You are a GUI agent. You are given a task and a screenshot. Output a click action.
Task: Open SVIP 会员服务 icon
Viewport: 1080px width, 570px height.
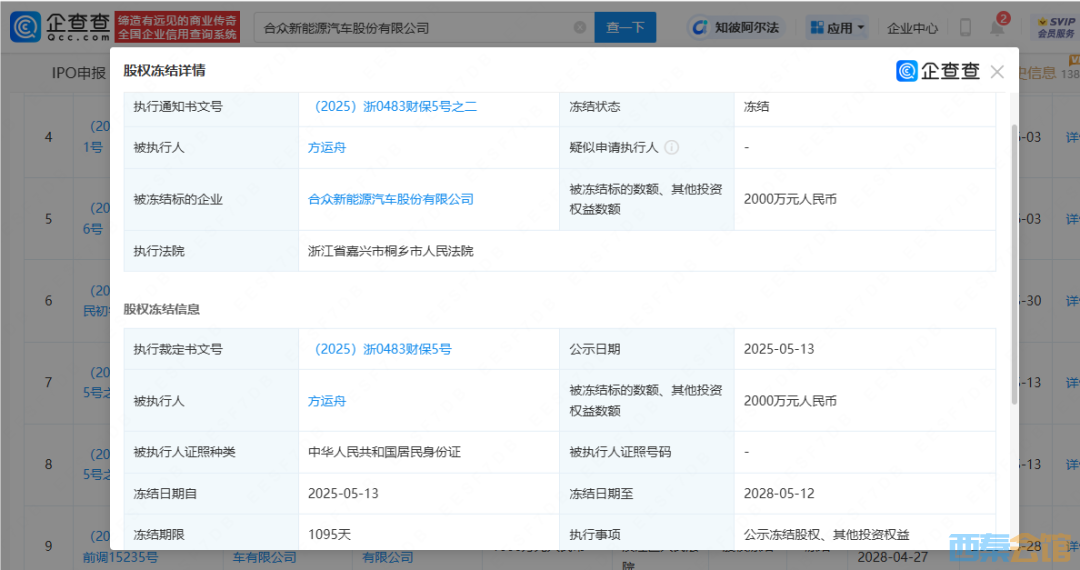click(x=1056, y=27)
